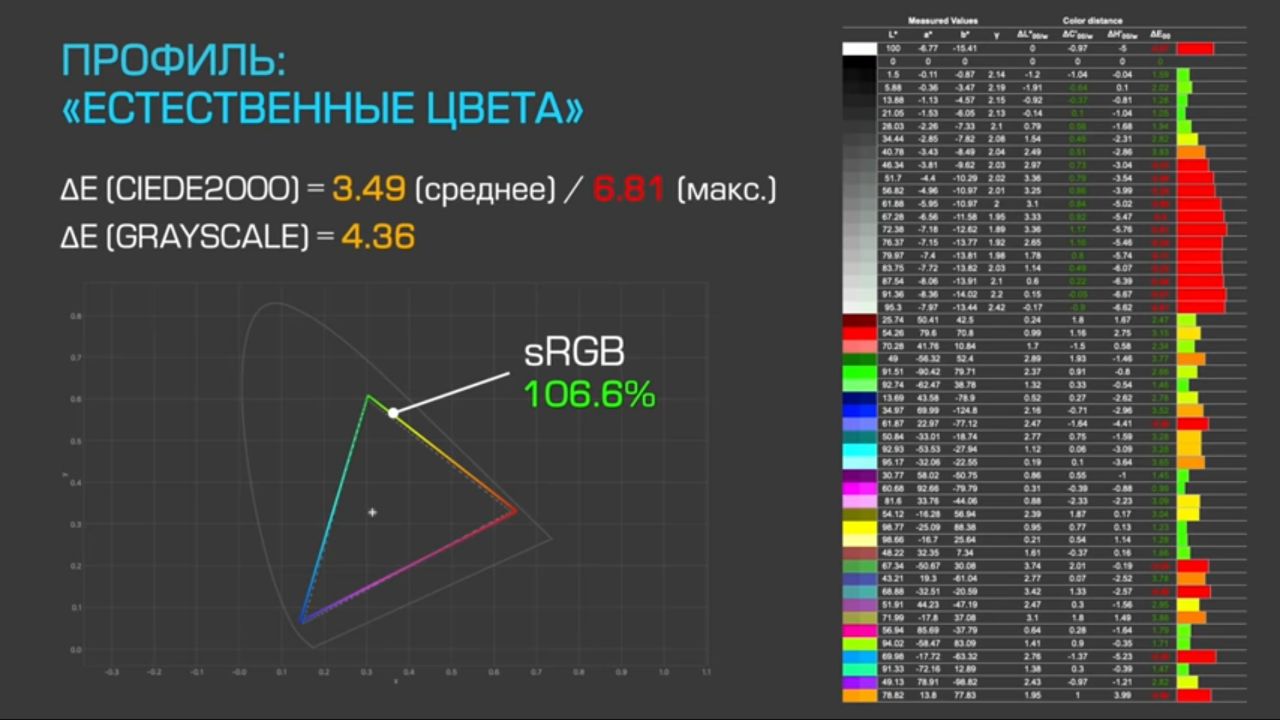Click the white dot marker on gamut edge
Viewport: 1280px width, 720px height.
[x=393, y=412]
